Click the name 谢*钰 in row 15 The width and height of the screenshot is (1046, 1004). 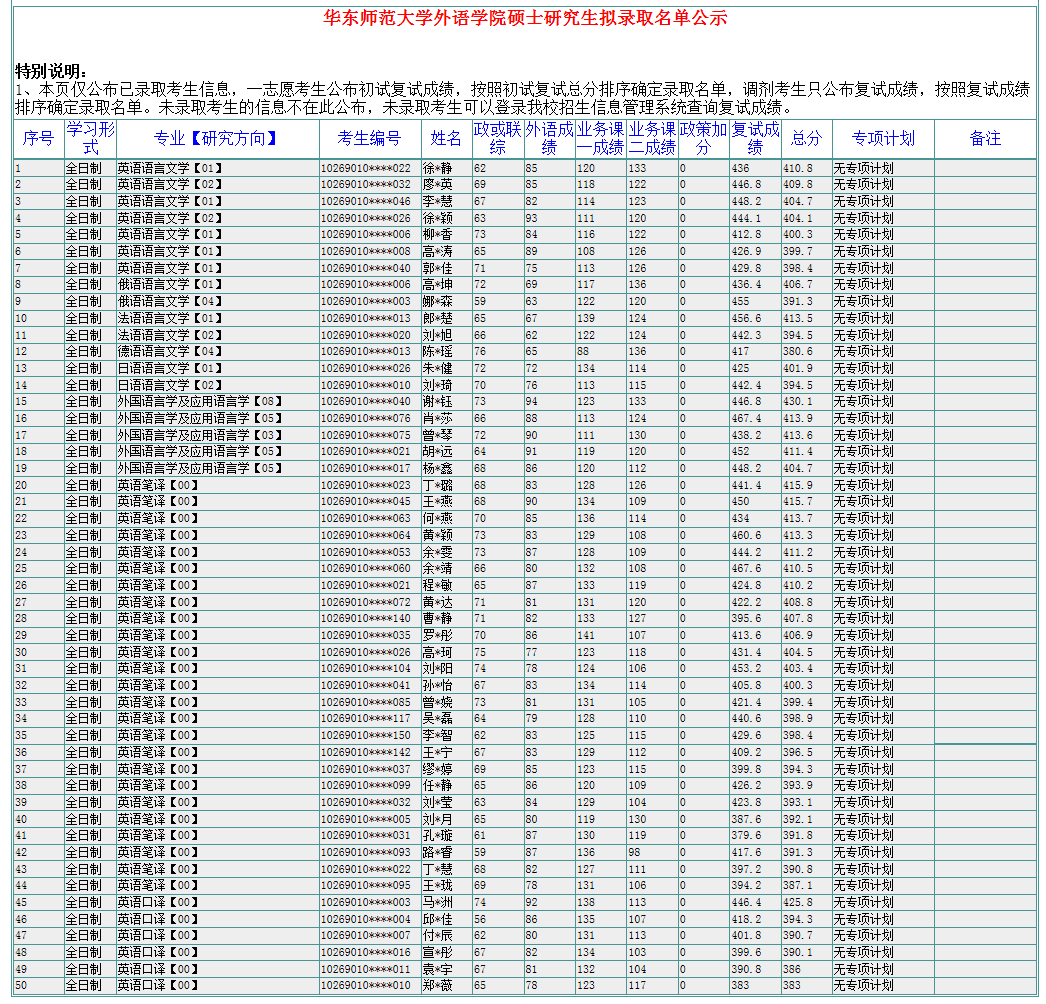[x=437, y=402]
